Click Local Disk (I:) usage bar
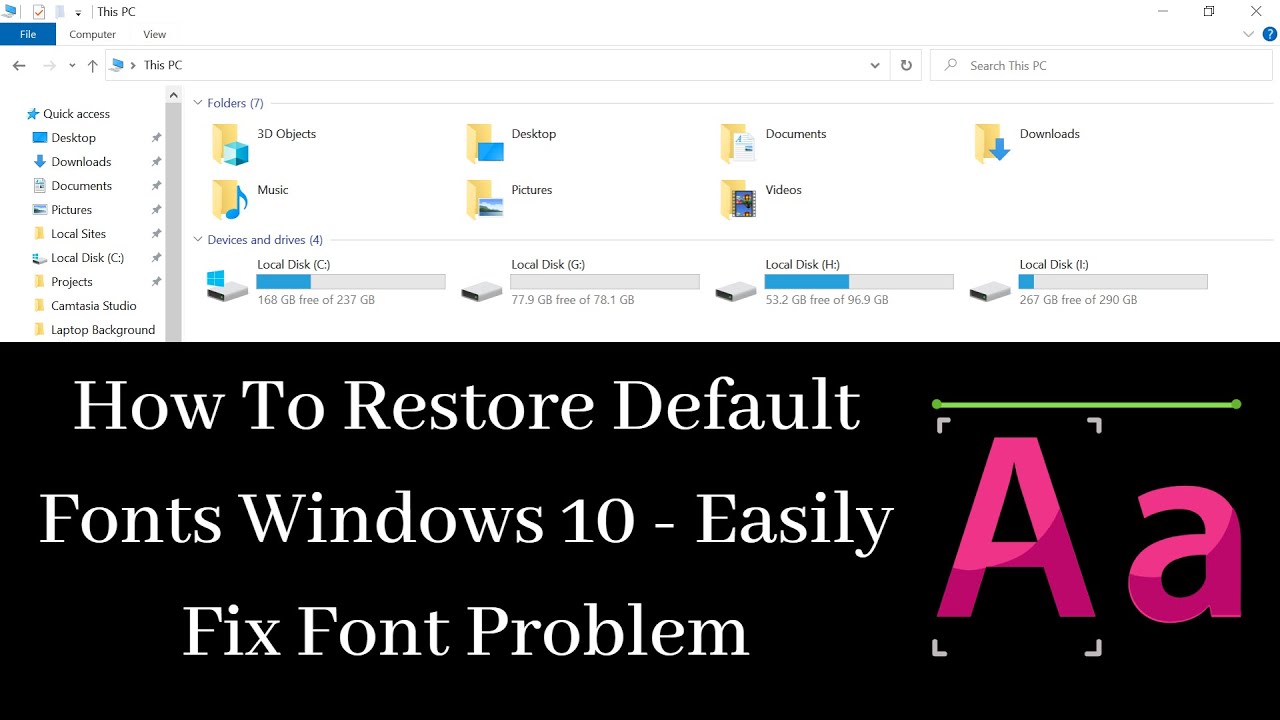The height and width of the screenshot is (720, 1280). 1113,282
